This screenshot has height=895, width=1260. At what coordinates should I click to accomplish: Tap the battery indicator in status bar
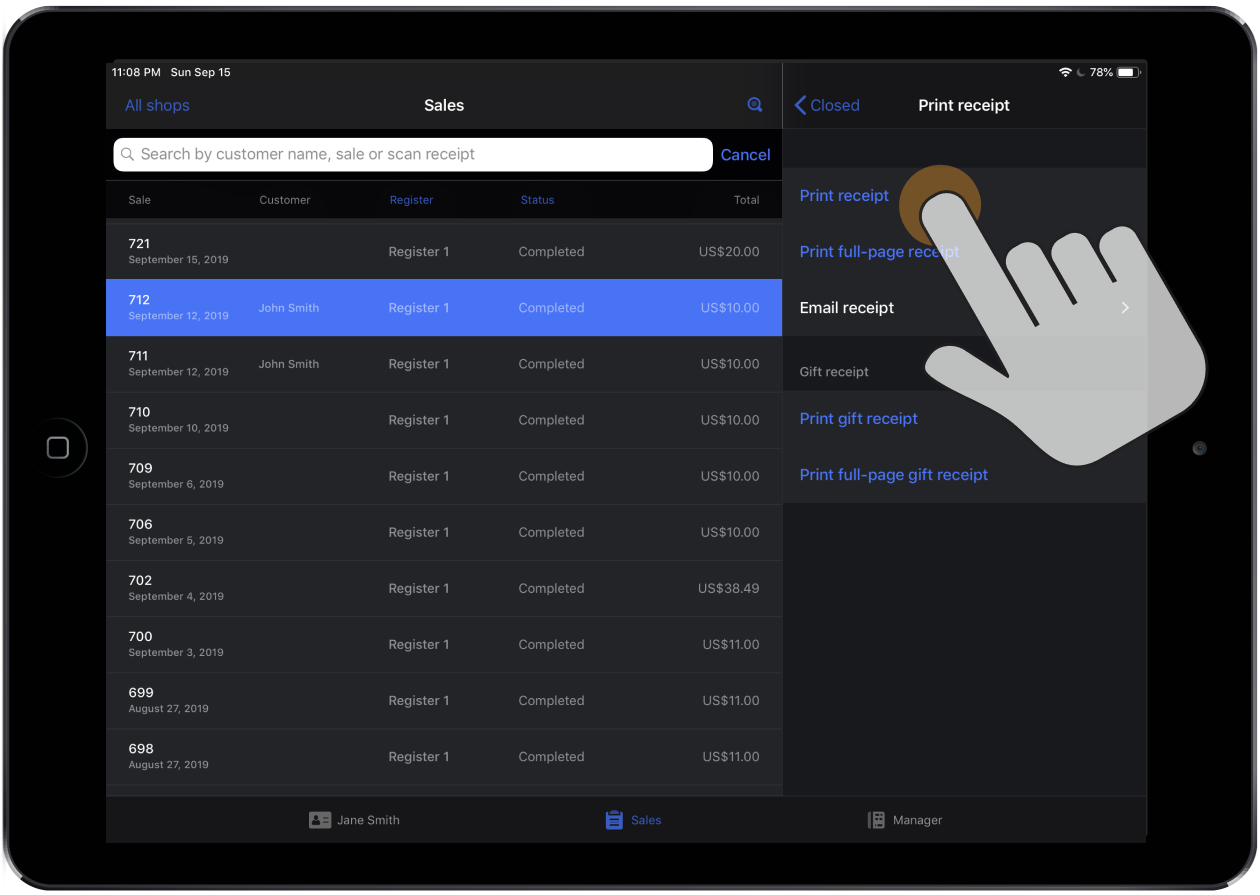click(1127, 73)
